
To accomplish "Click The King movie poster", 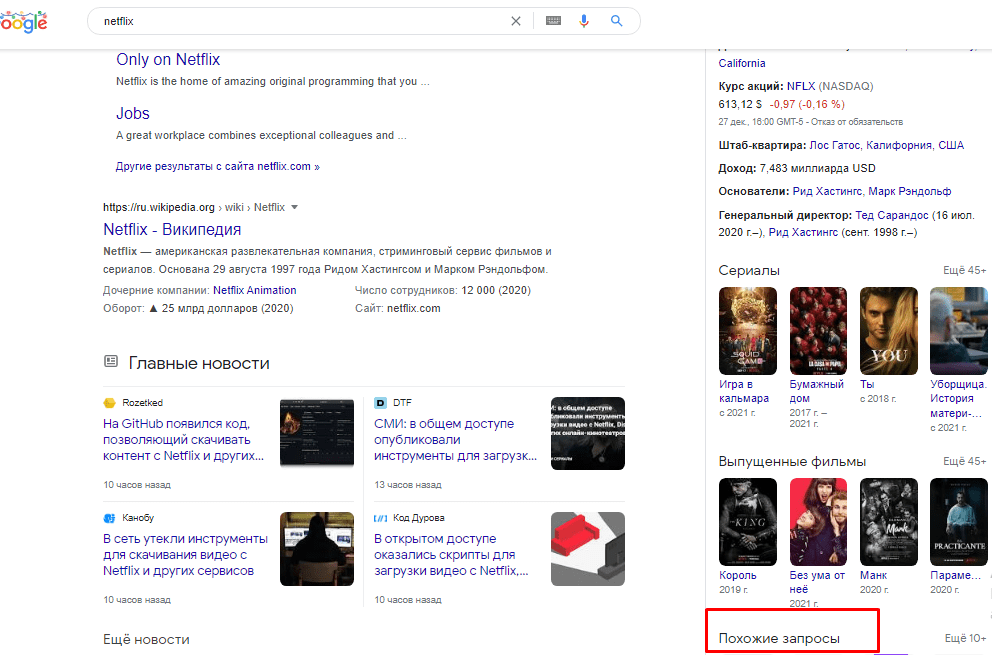I will tap(748, 521).
